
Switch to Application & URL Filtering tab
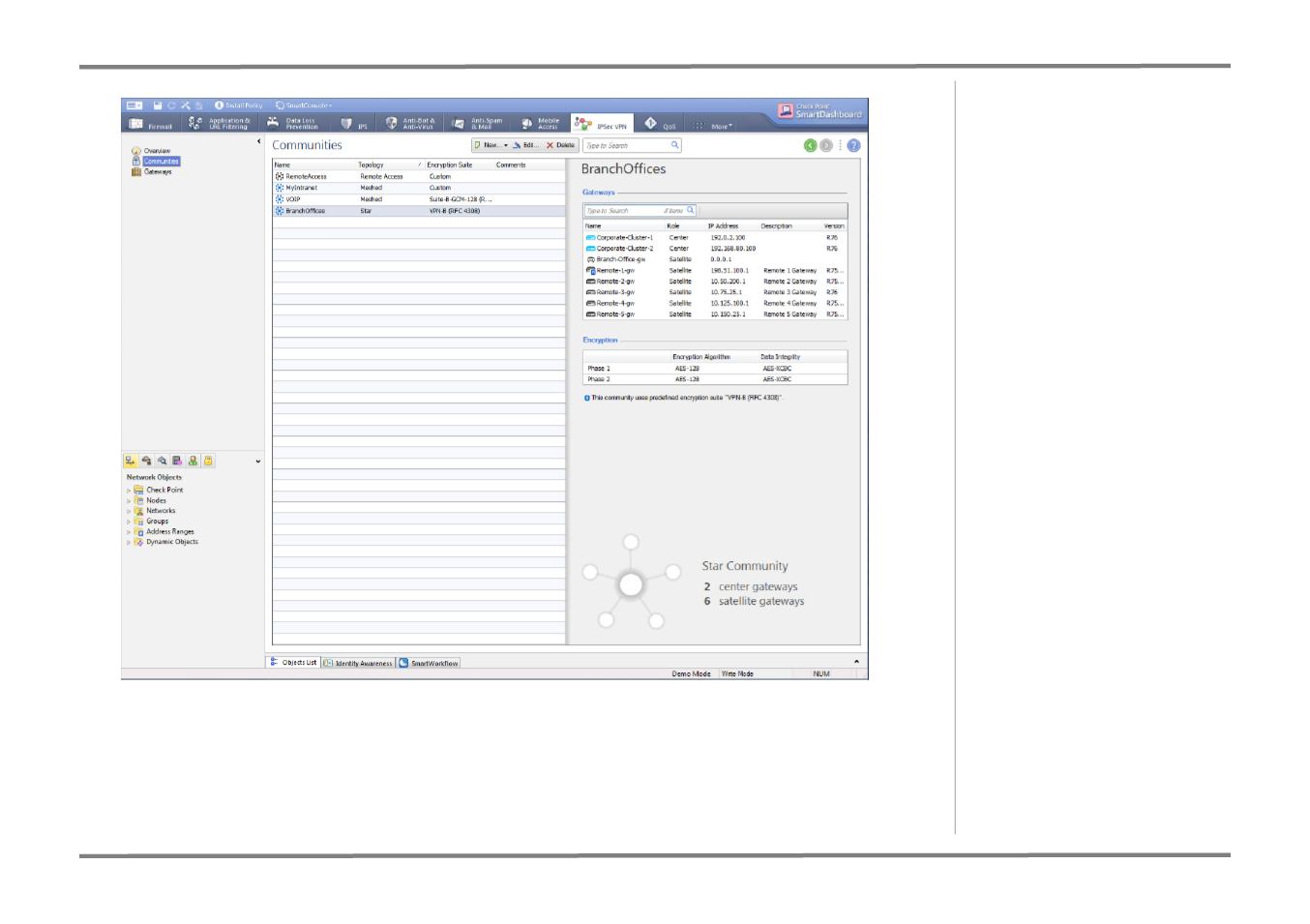pyautogui.click(x=220, y=124)
